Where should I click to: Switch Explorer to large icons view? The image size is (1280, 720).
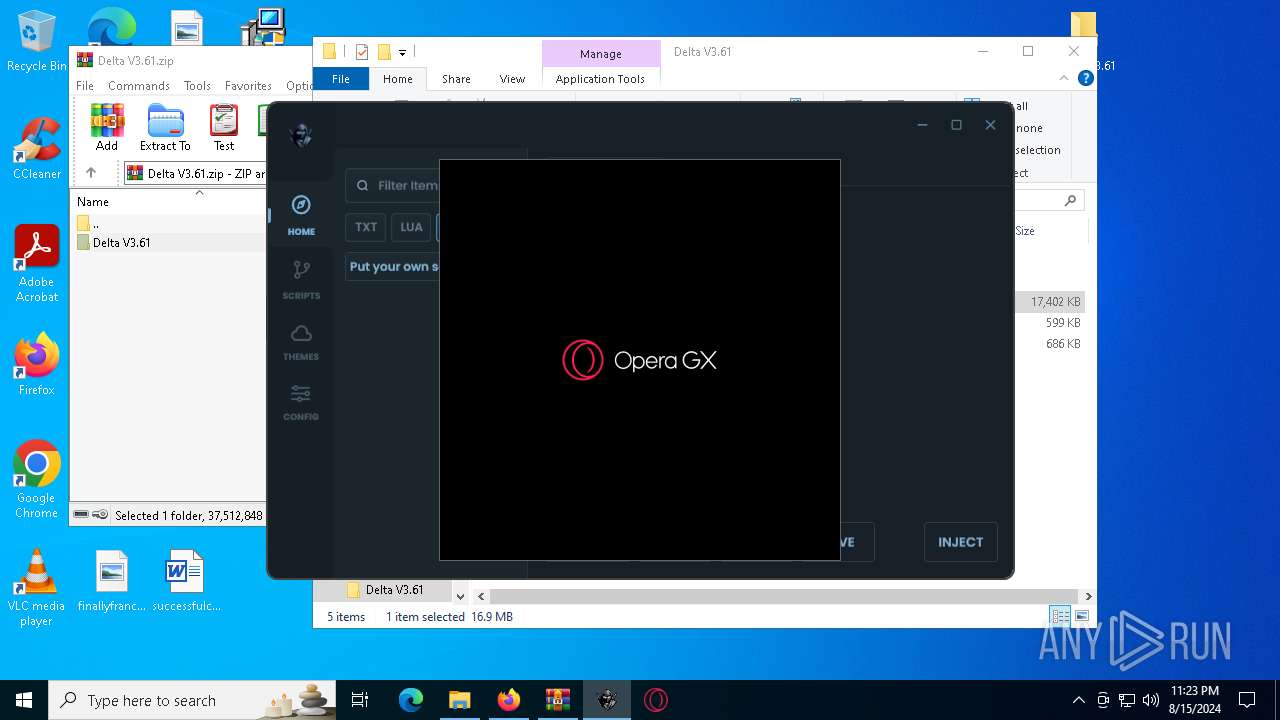pos(1081,616)
